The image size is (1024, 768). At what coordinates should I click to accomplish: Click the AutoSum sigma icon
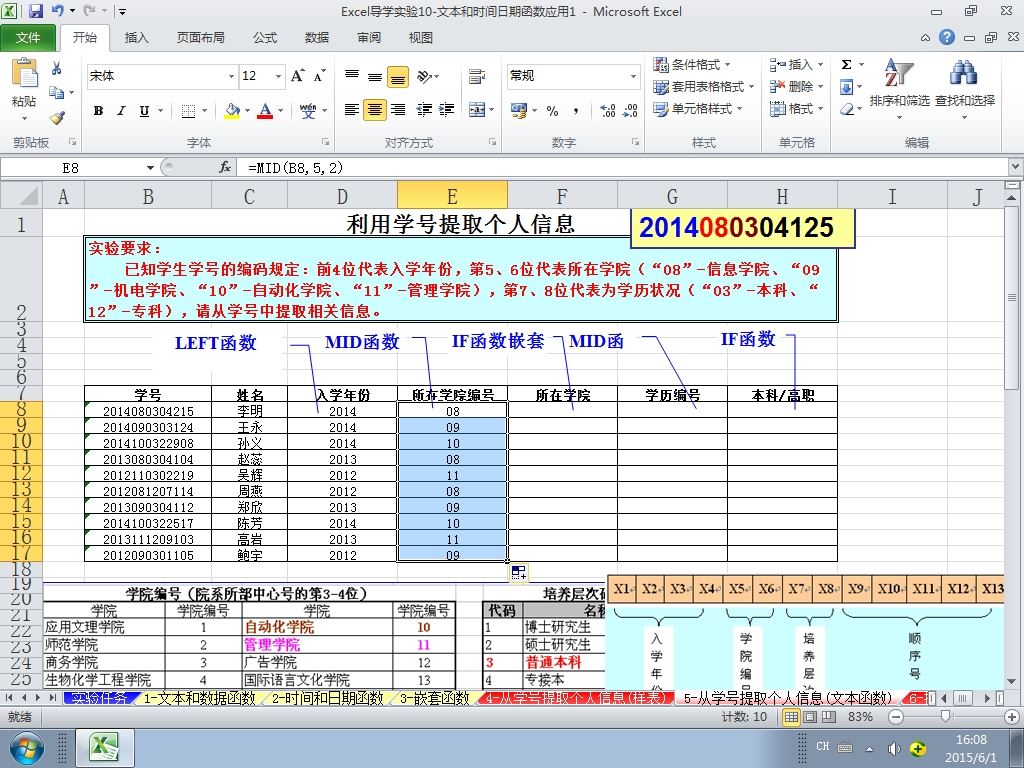tap(846, 65)
